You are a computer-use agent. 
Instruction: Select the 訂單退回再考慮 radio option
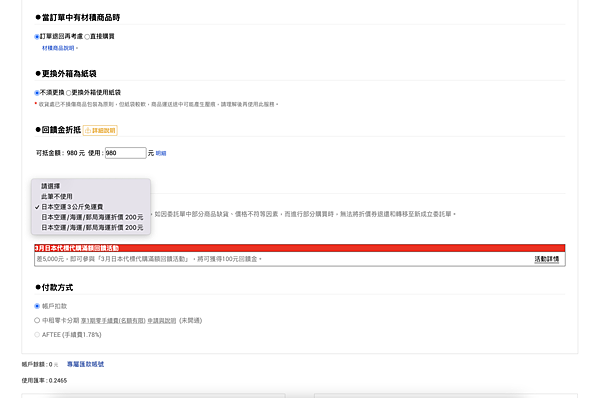(37, 37)
